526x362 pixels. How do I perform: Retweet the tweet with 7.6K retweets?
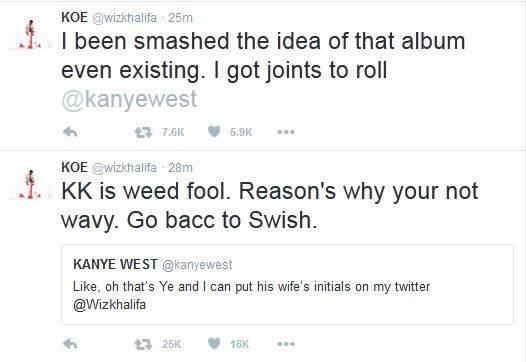143,132
